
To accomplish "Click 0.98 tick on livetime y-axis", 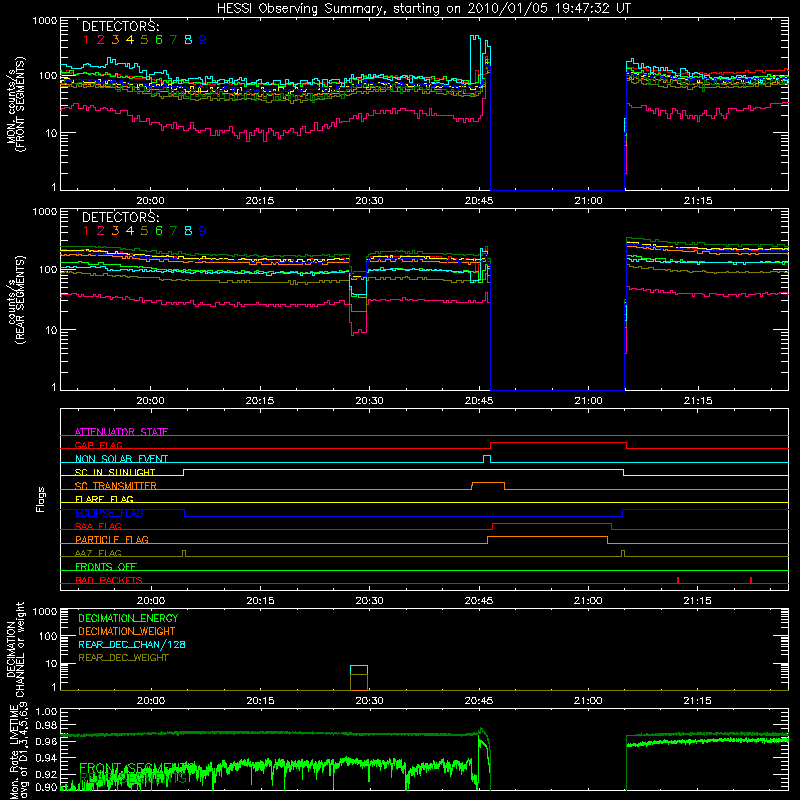I will click(47, 725).
